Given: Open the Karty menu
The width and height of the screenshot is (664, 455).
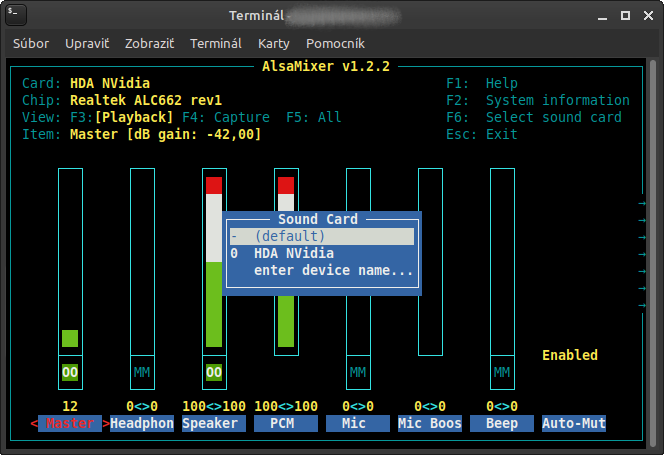Looking at the screenshot, I should point(273,44).
